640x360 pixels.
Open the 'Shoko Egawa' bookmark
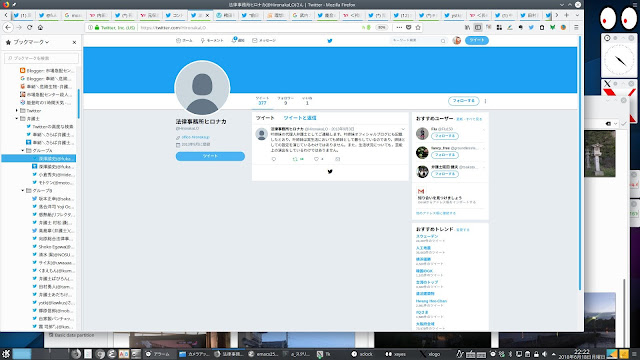53,247
